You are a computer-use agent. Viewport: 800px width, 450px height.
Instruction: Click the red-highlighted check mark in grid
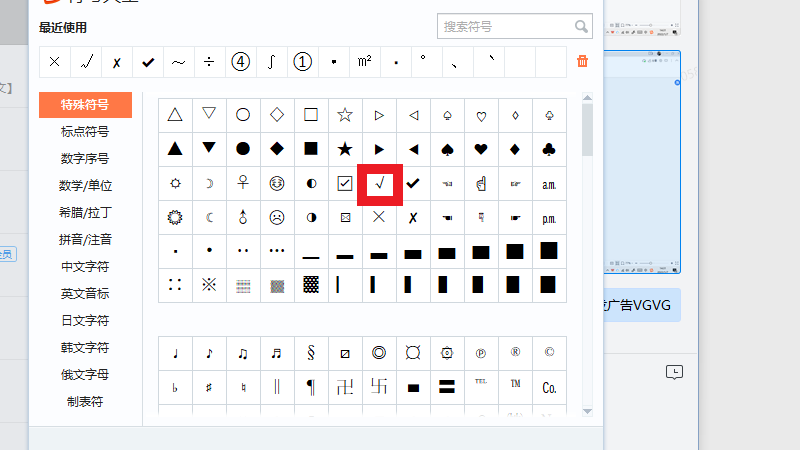pyautogui.click(x=379, y=183)
